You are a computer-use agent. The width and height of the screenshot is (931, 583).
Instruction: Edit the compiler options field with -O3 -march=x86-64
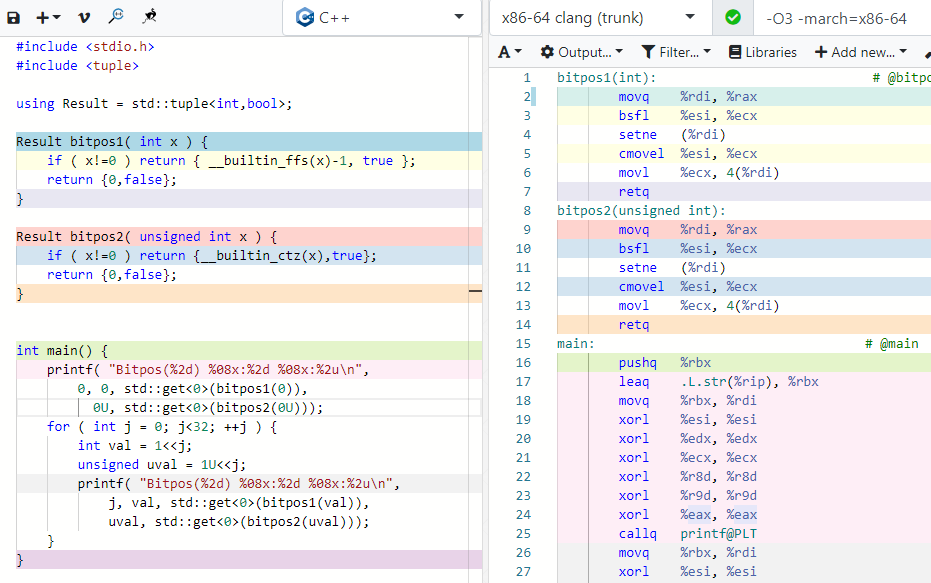click(842, 18)
